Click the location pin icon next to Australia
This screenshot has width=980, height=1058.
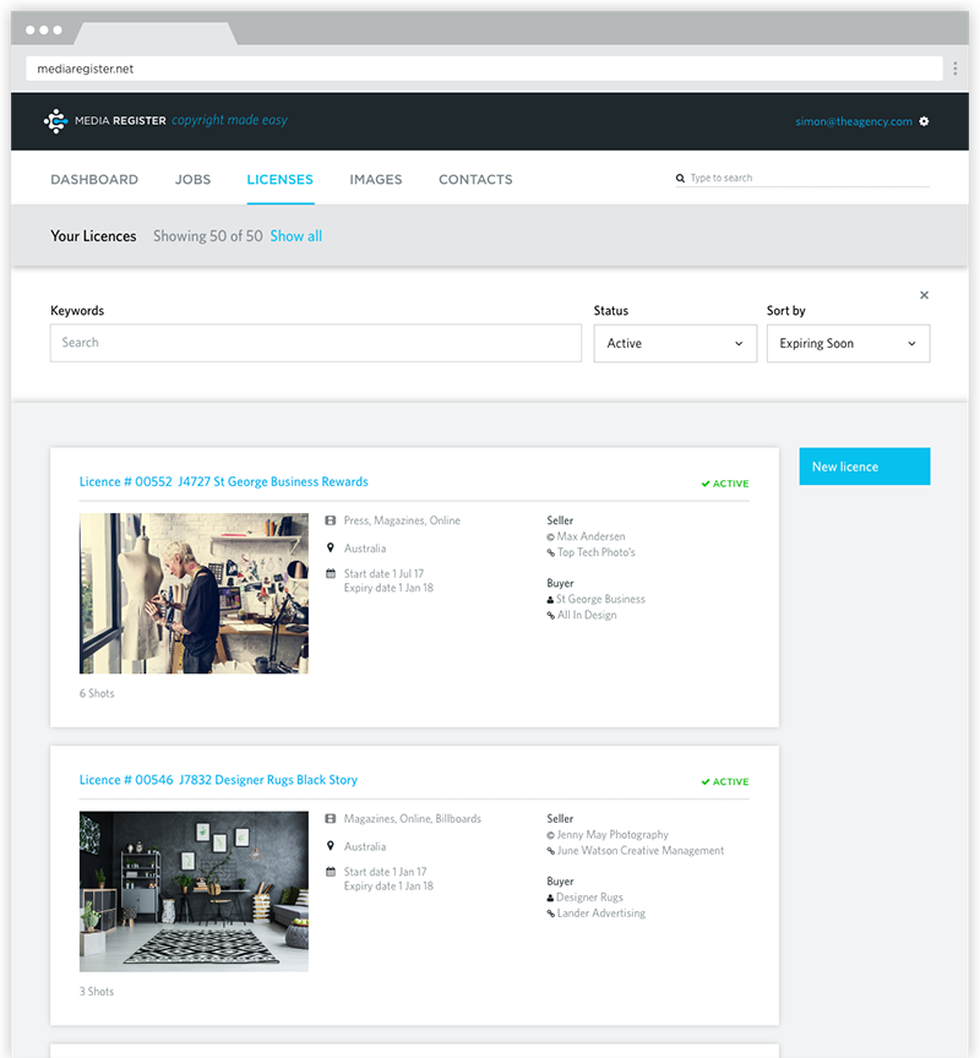pyautogui.click(x=332, y=548)
